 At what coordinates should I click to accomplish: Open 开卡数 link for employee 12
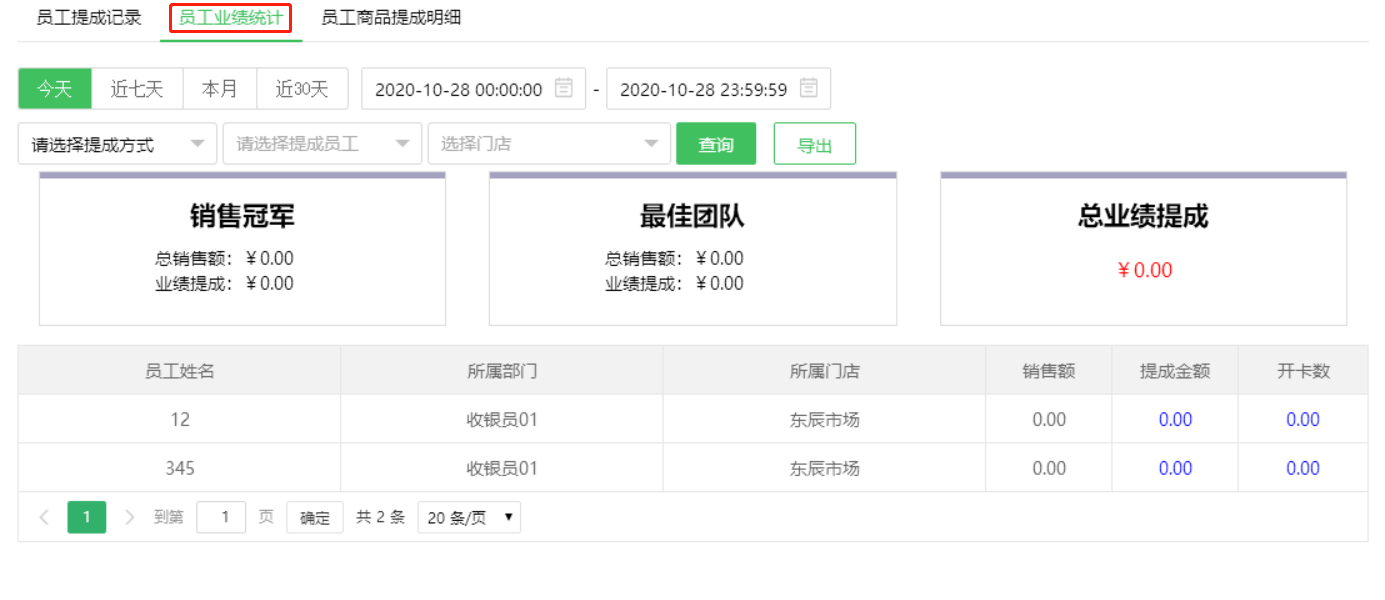(1302, 419)
